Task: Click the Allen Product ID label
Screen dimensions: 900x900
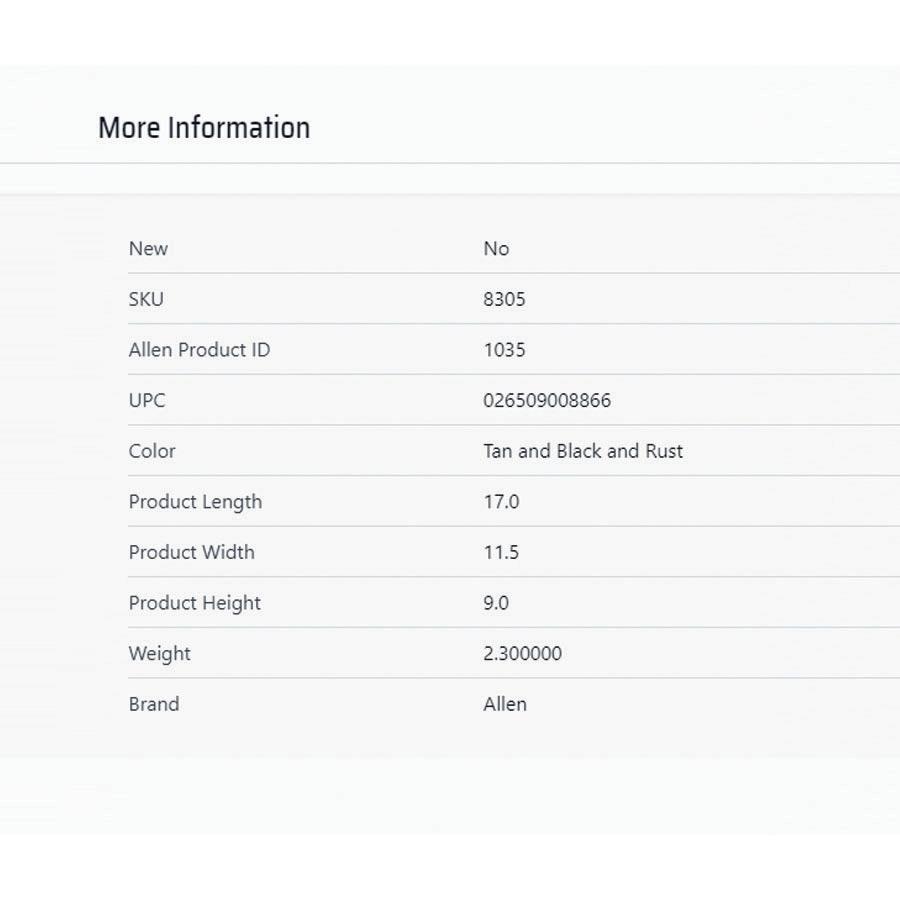Action: (199, 350)
